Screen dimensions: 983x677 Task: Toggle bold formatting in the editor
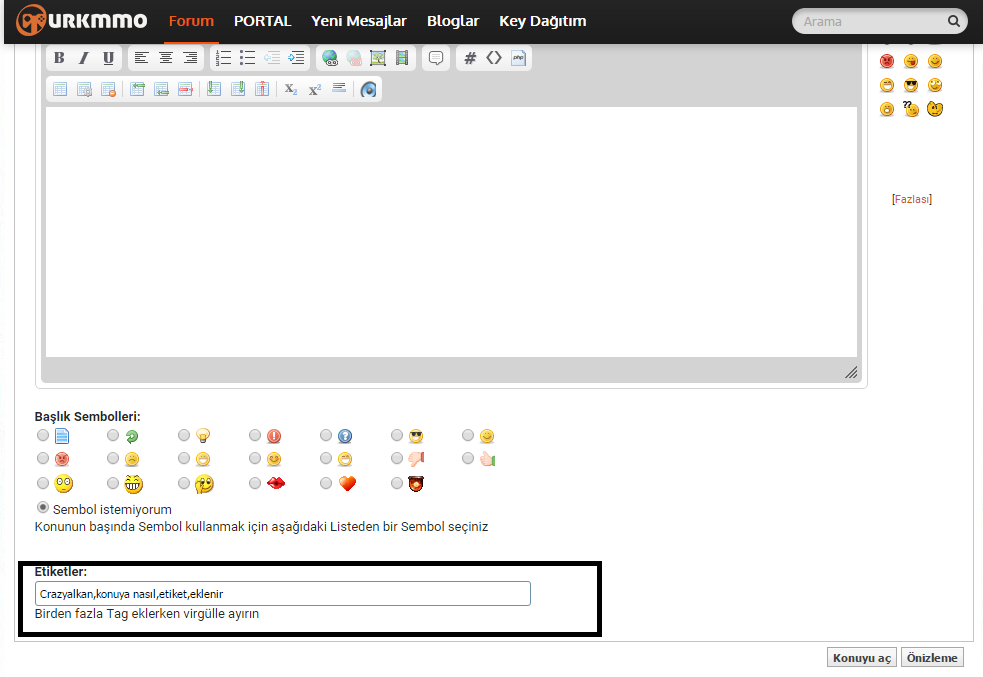(60, 58)
